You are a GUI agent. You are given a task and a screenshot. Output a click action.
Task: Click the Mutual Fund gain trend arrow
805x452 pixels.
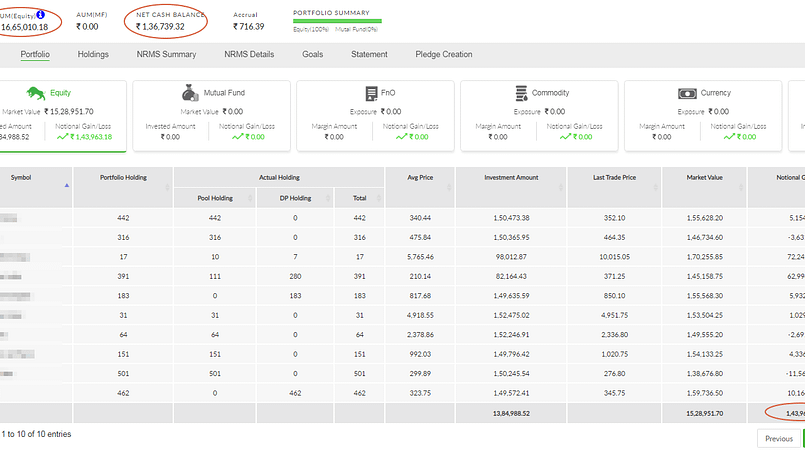click(238, 137)
